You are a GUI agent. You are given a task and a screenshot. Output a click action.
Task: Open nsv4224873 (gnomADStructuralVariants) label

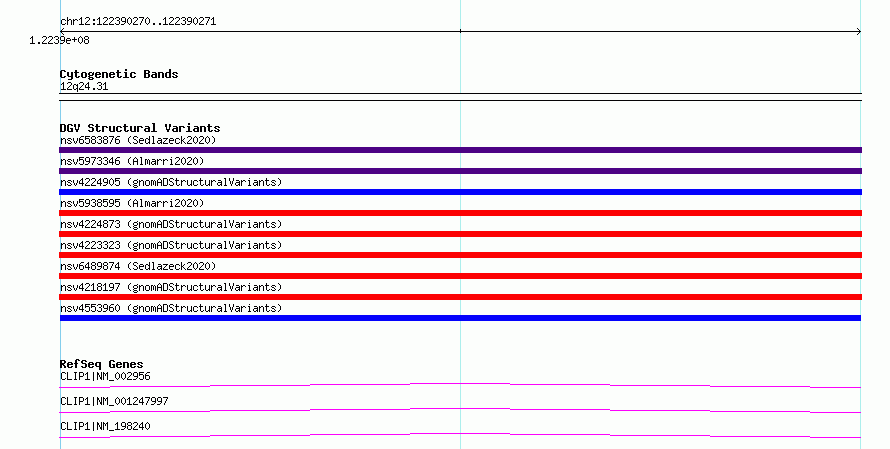[171, 224]
